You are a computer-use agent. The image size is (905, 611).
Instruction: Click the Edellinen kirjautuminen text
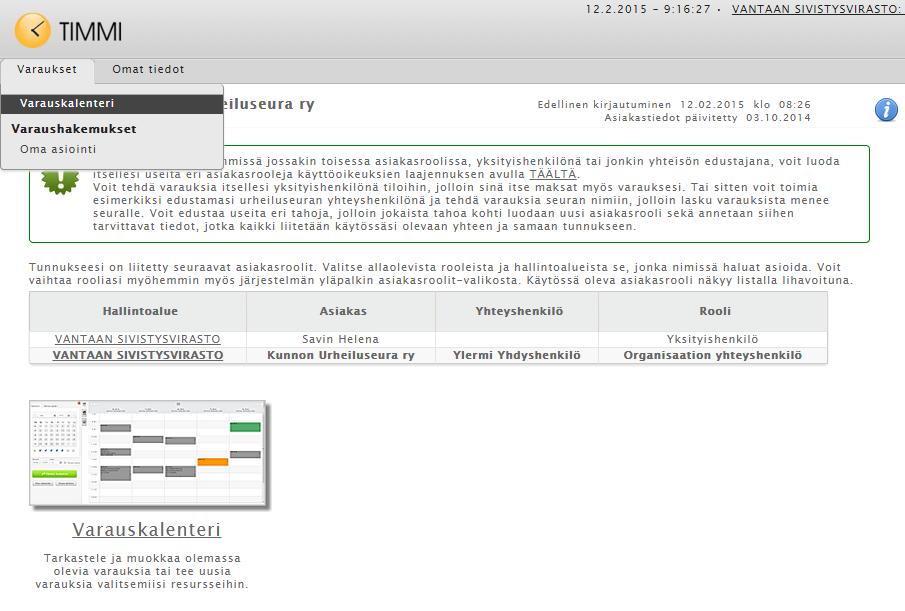click(x=674, y=104)
